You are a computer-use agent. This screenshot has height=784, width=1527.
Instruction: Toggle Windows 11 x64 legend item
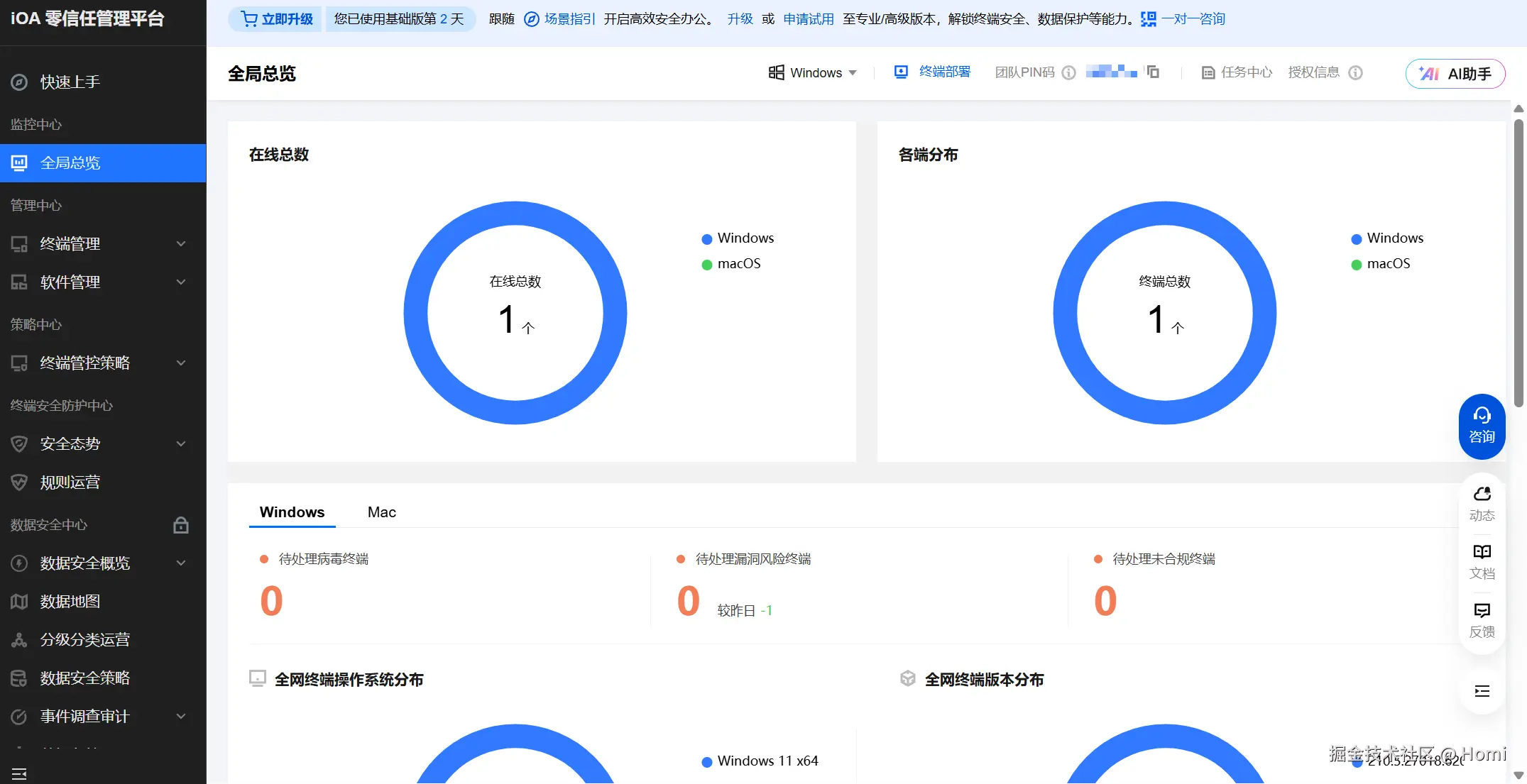pyautogui.click(x=760, y=761)
